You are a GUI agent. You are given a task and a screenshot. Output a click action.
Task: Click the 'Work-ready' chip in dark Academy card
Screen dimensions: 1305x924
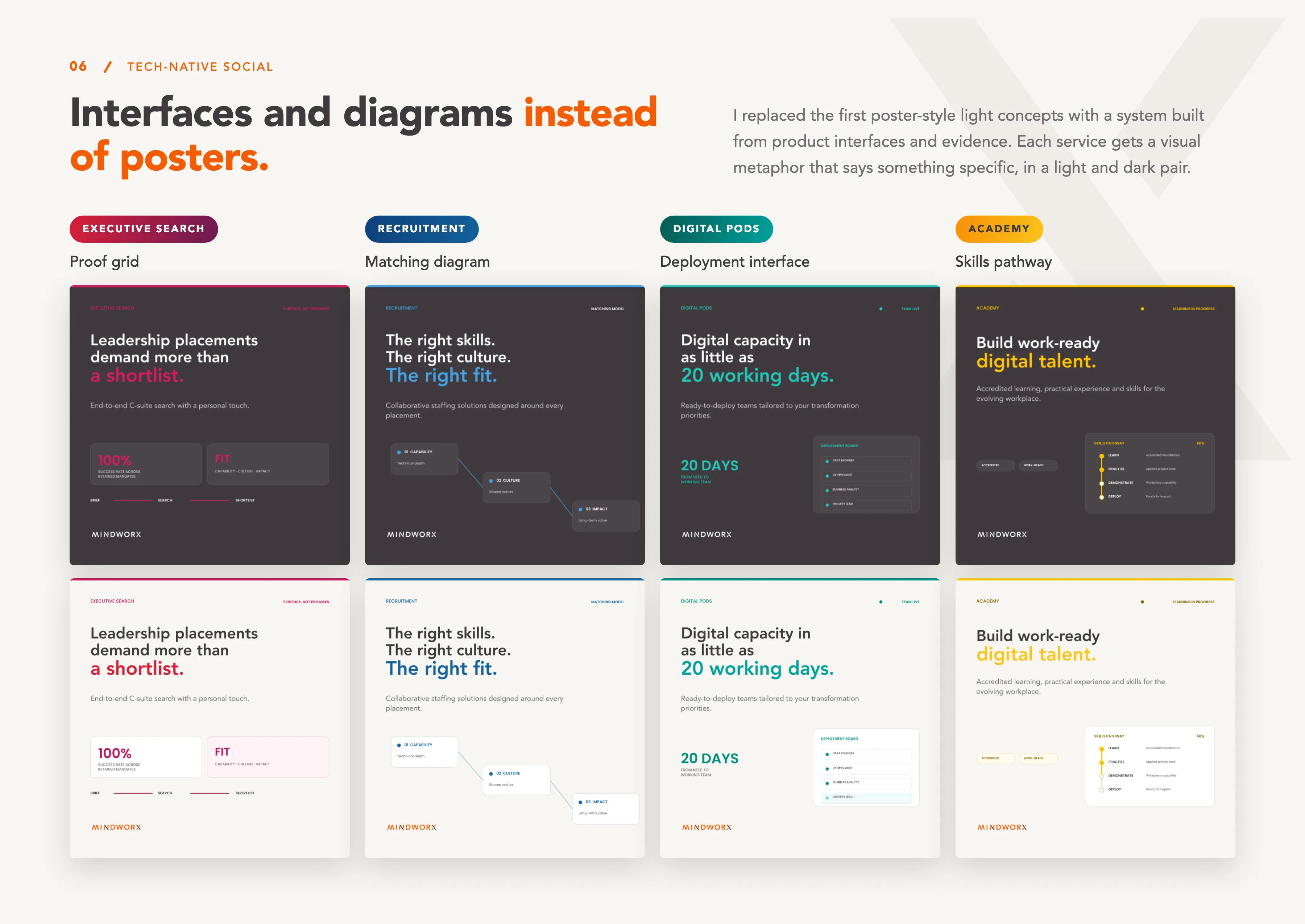tap(1038, 465)
